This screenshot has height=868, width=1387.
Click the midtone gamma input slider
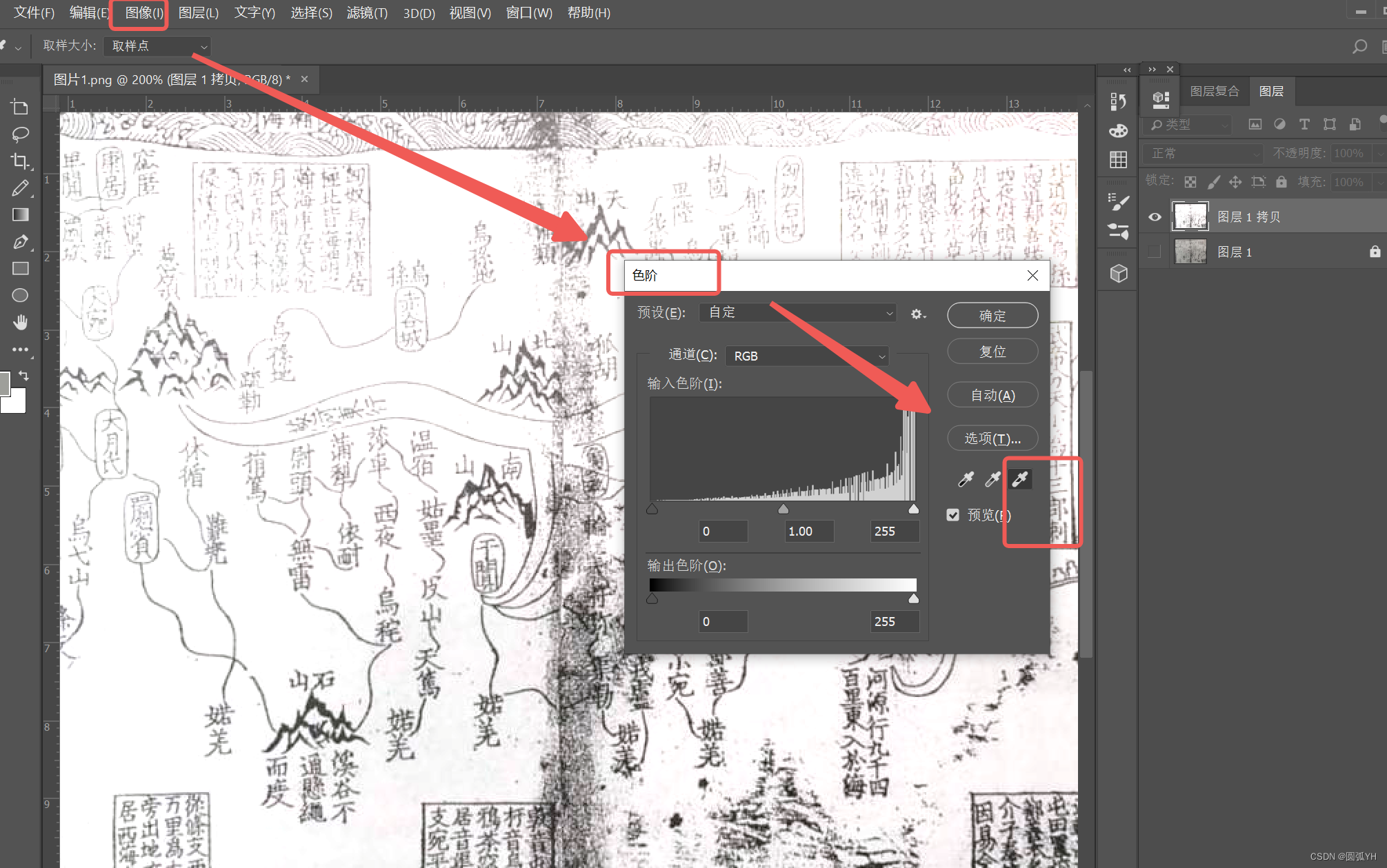tap(783, 509)
